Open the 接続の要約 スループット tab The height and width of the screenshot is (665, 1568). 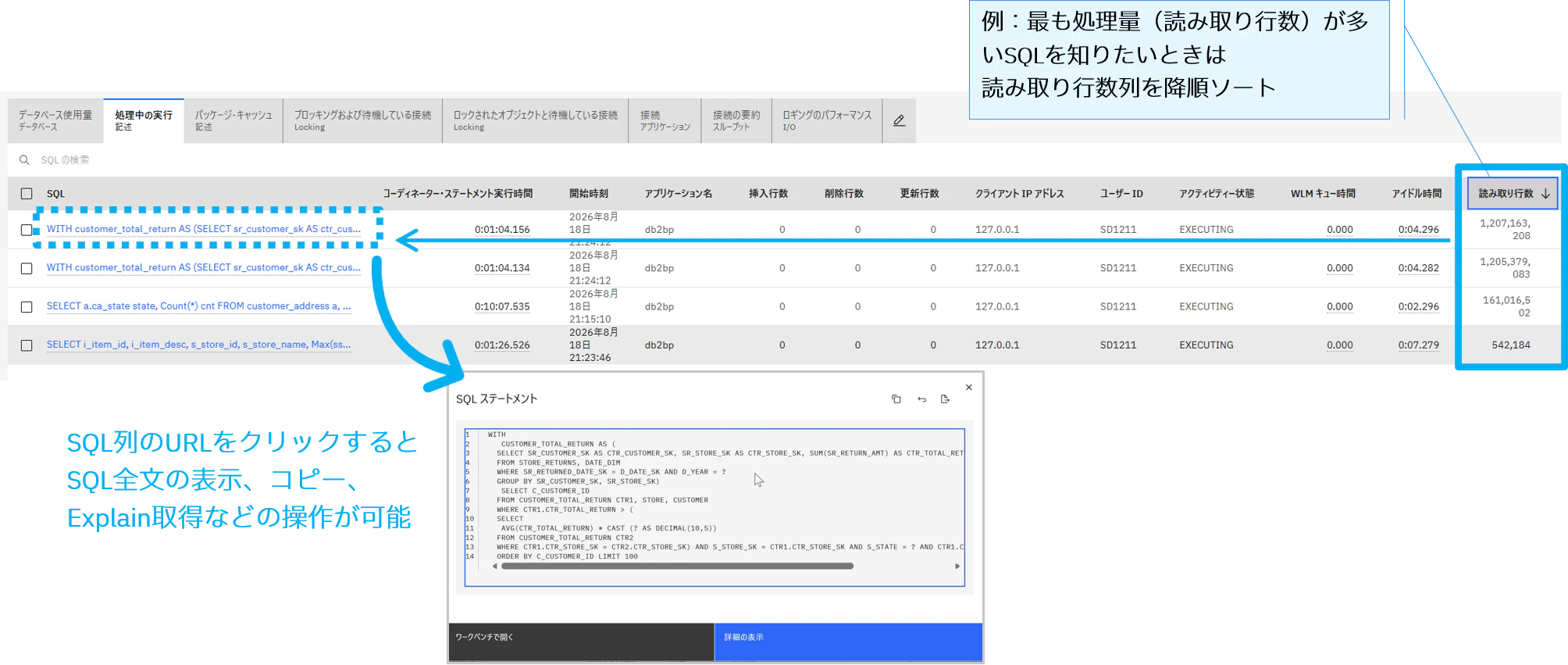point(736,120)
